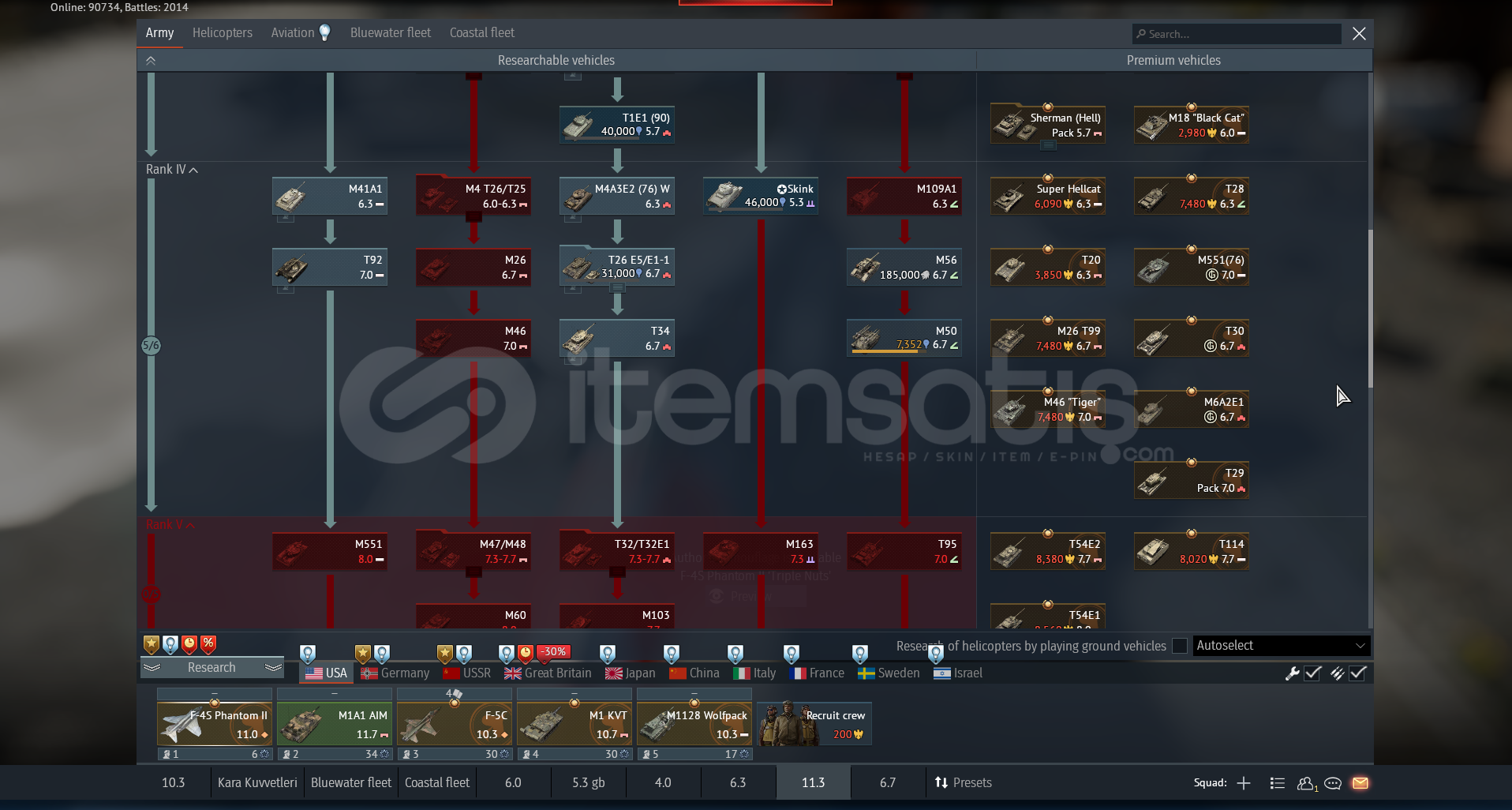Toggle the auto-refill ammunition checkbox
Viewport: 1512px width, 810px height.
pos(1357,673)
